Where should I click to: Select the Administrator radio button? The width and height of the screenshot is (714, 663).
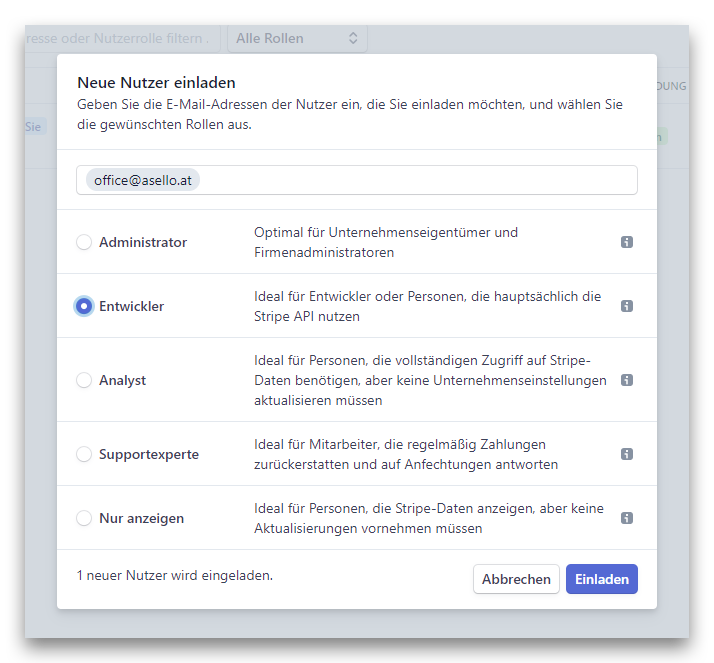coord(84,242)
